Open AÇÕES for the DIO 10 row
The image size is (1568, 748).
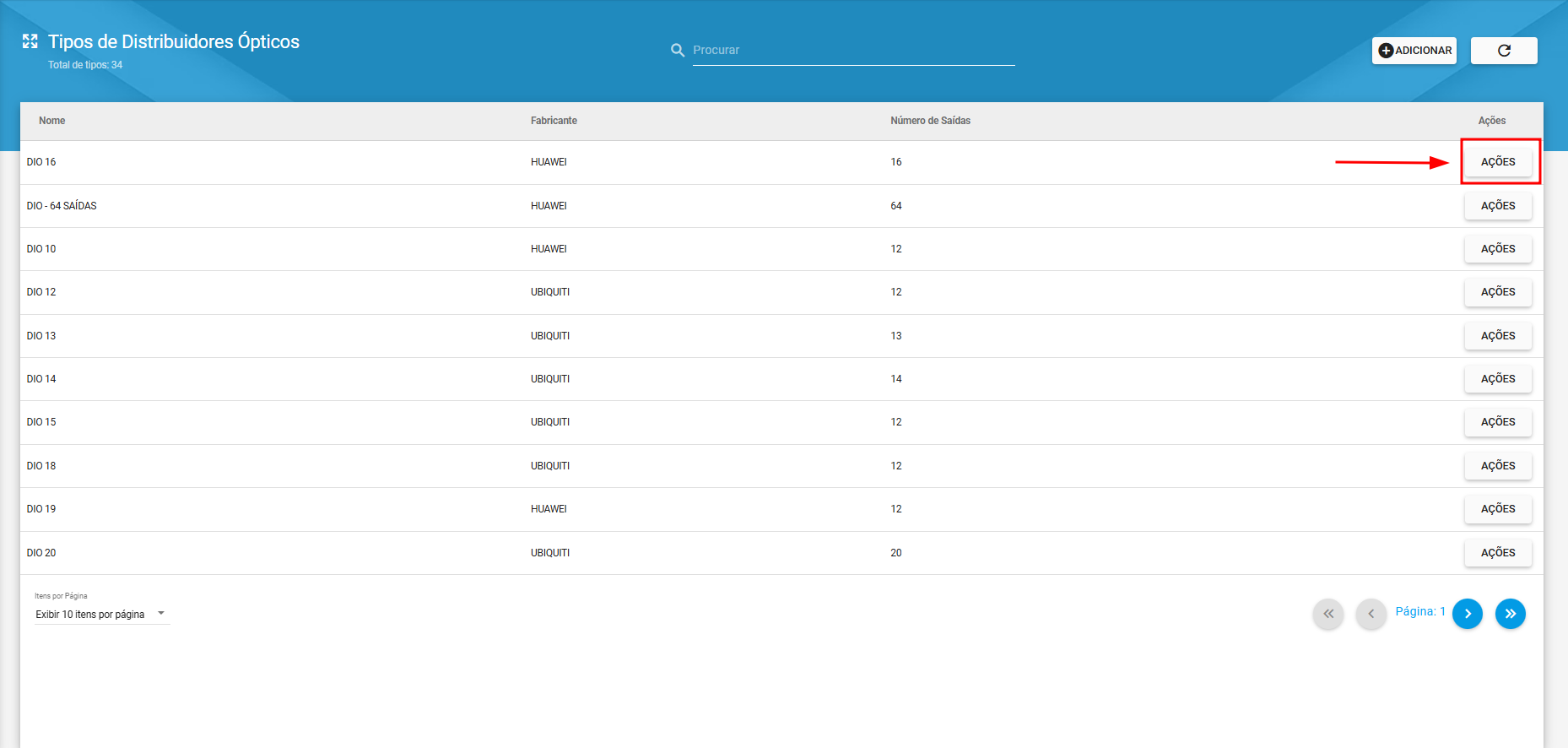click(x=1498, y=249)
